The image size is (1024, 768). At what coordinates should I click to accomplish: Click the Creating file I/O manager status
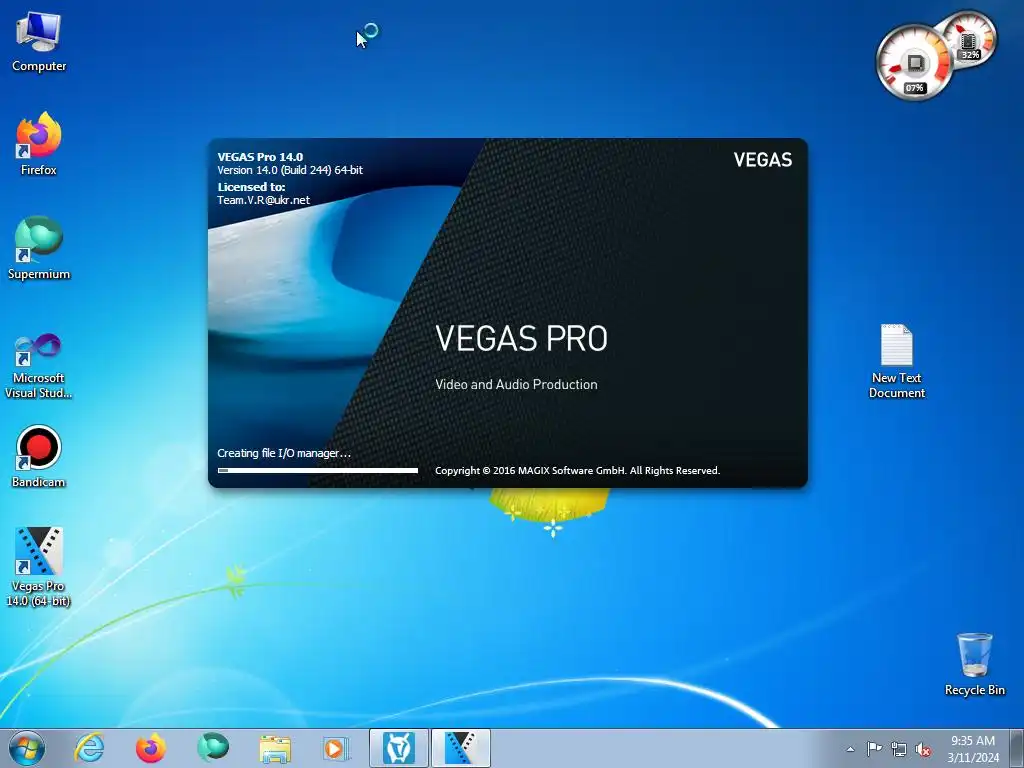tap(284, 453)
